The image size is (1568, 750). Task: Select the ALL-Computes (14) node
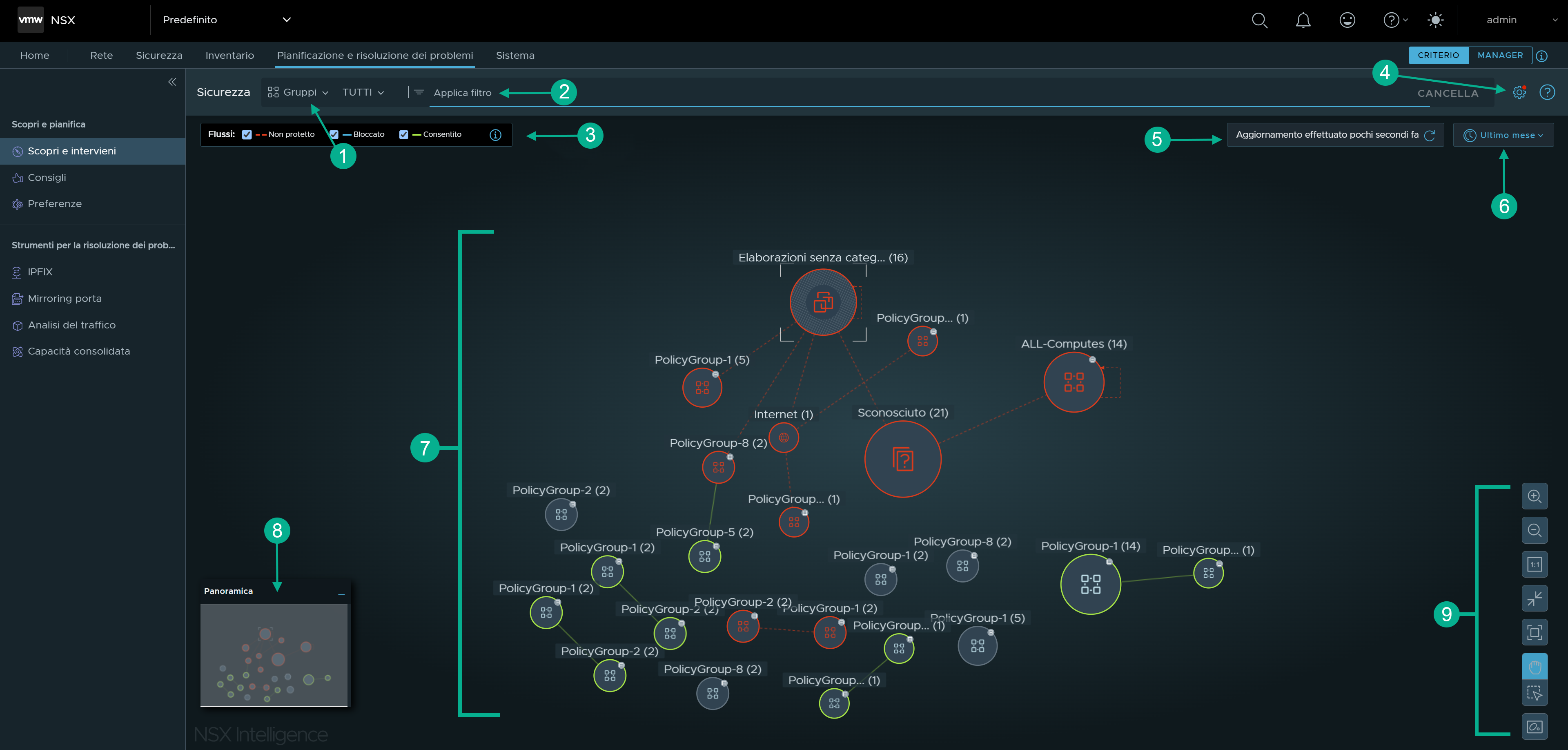point(1074,382)
